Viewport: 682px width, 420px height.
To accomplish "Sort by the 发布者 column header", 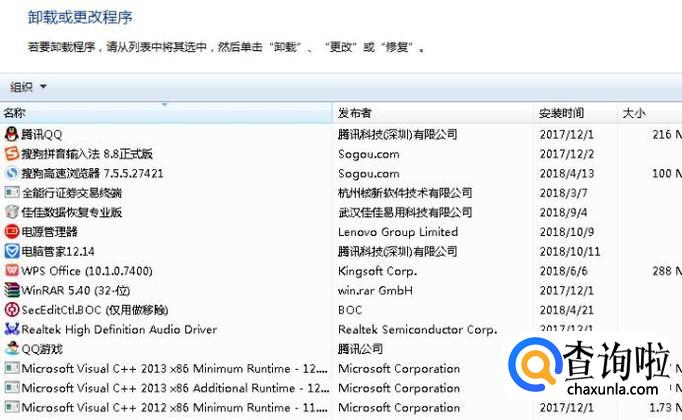I will coord(432,113).
